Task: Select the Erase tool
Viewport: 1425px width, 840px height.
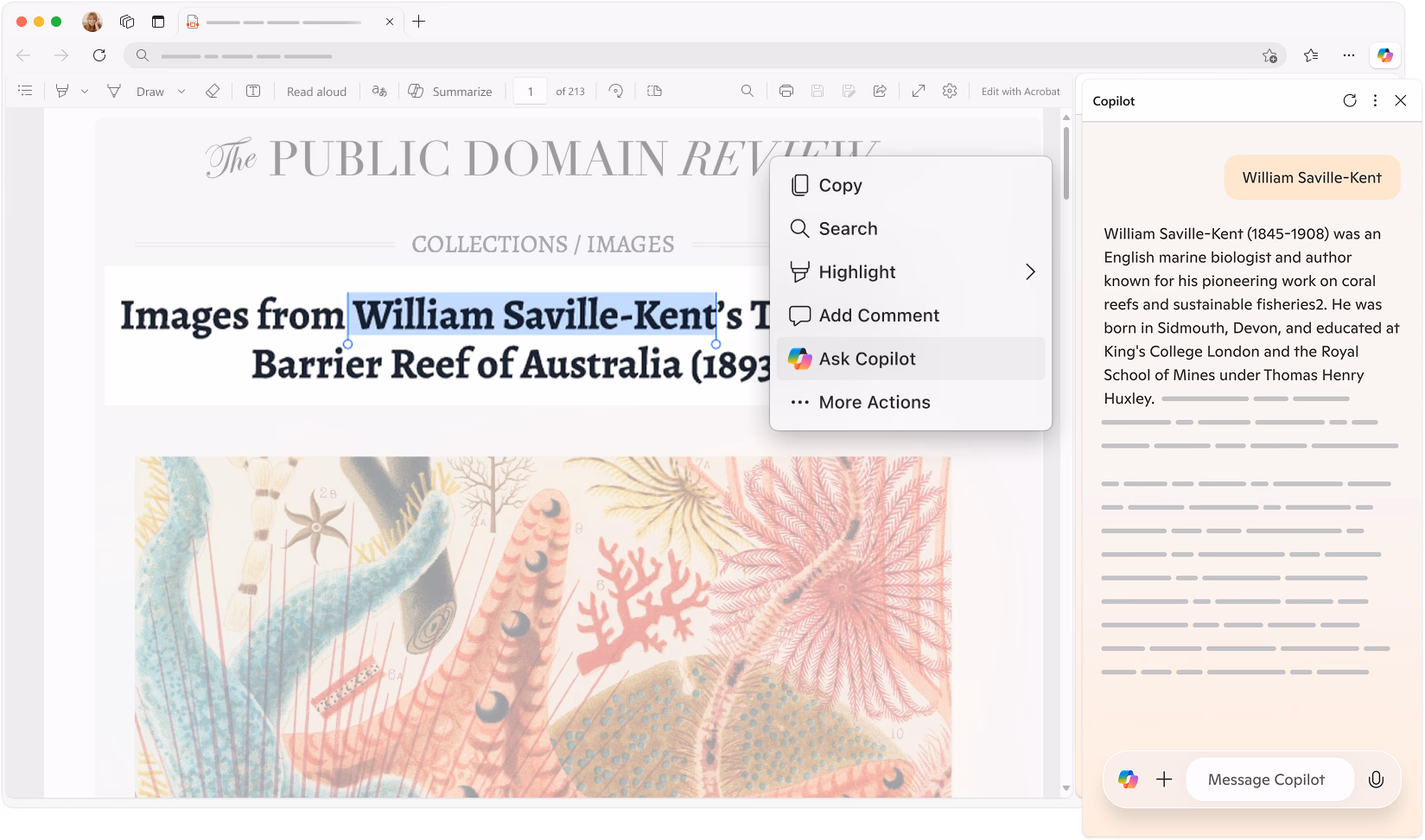Action: point(213,91)
